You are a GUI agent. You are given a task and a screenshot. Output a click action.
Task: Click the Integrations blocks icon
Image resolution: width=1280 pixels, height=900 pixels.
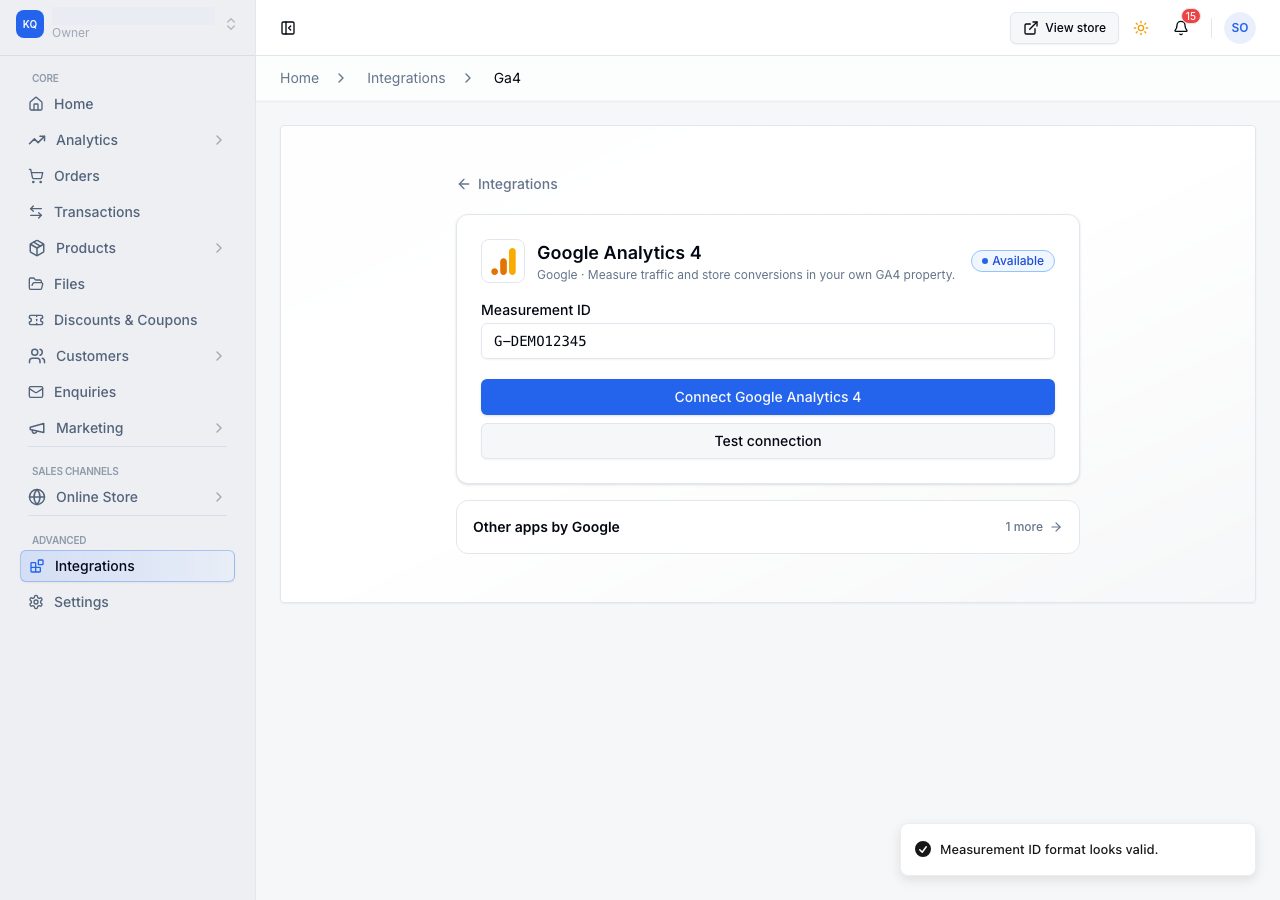coord(37,566)
